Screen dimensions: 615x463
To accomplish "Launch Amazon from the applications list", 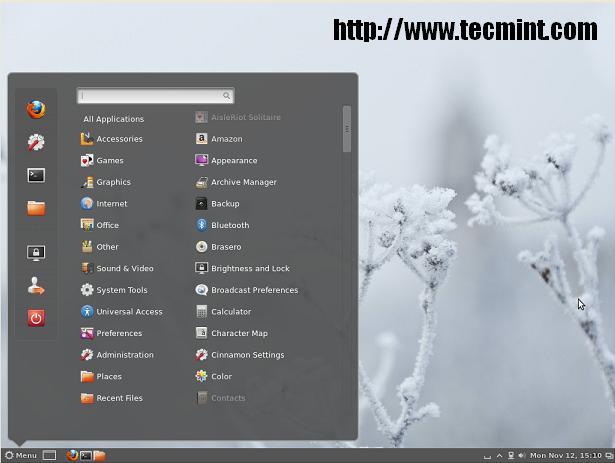I will 226,139.
